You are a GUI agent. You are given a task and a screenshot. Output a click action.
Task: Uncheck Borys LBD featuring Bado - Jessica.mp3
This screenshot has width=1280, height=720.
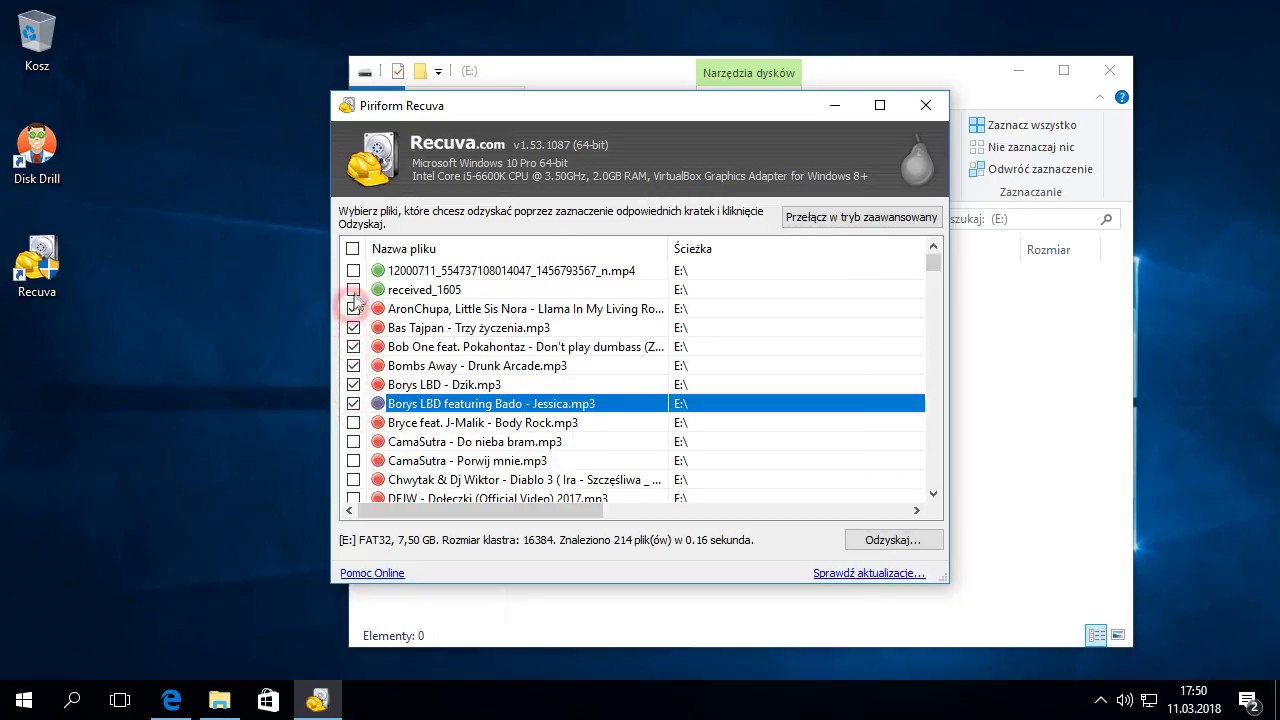click(x=353, y=404)
